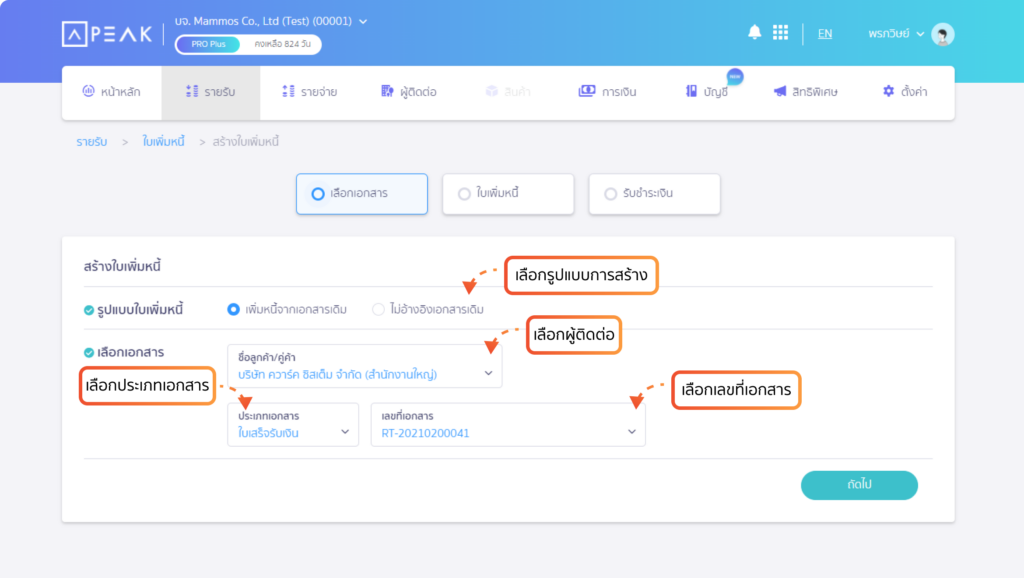Open the ตั้งค่า gear settings menu

[904, 92]
